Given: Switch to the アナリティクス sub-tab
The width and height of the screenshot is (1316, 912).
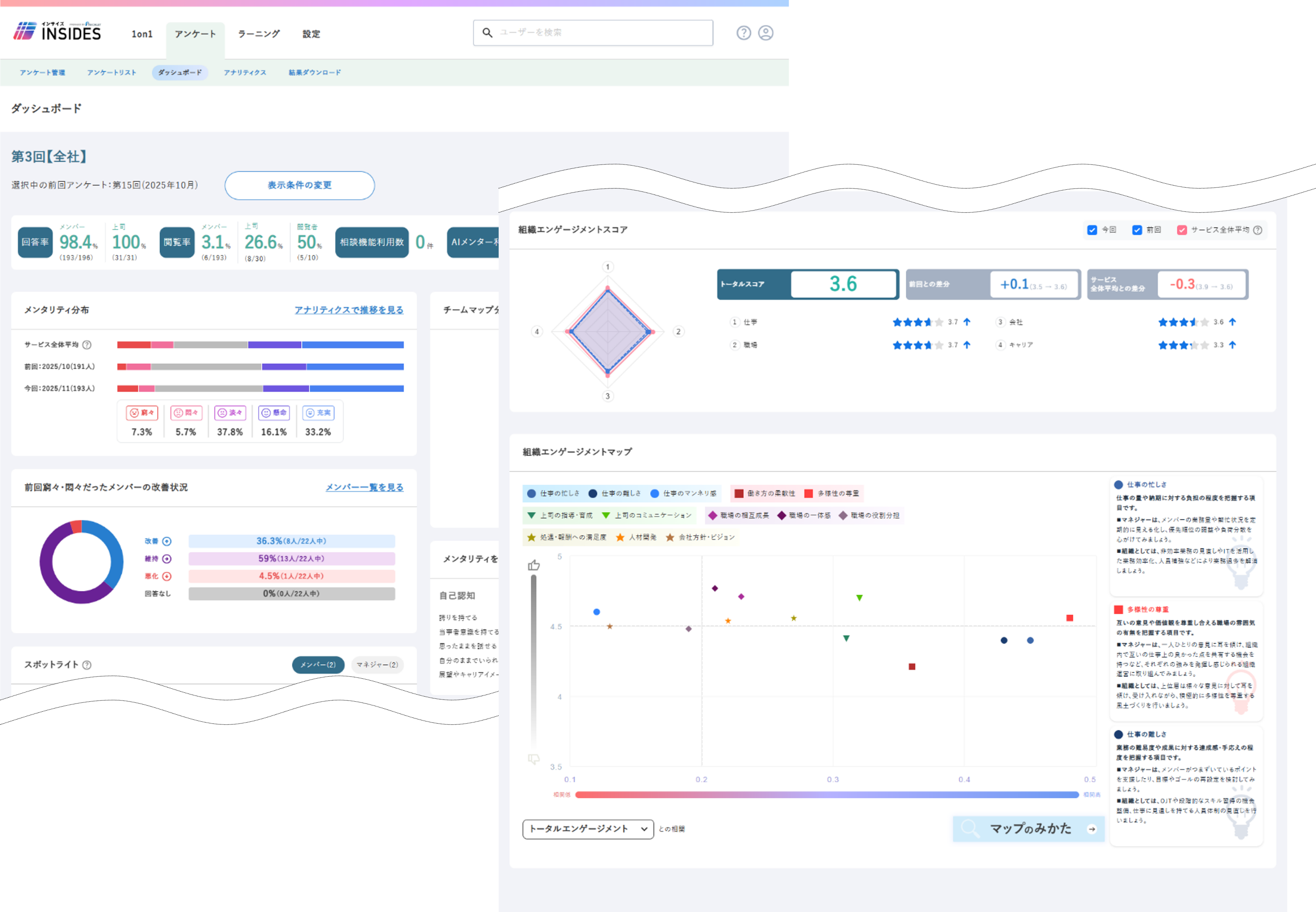Looking at the screenshot, I should coord(245,73).
